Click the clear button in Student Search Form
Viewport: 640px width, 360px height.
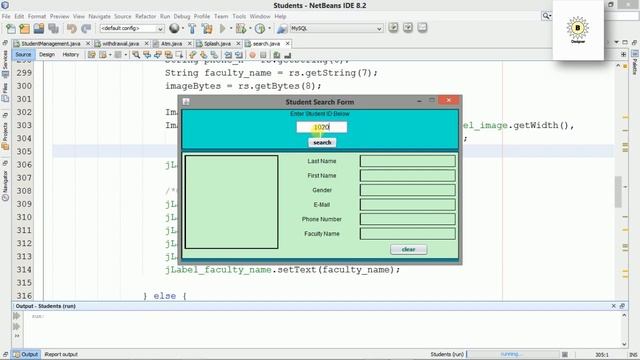tap(409, 249)
